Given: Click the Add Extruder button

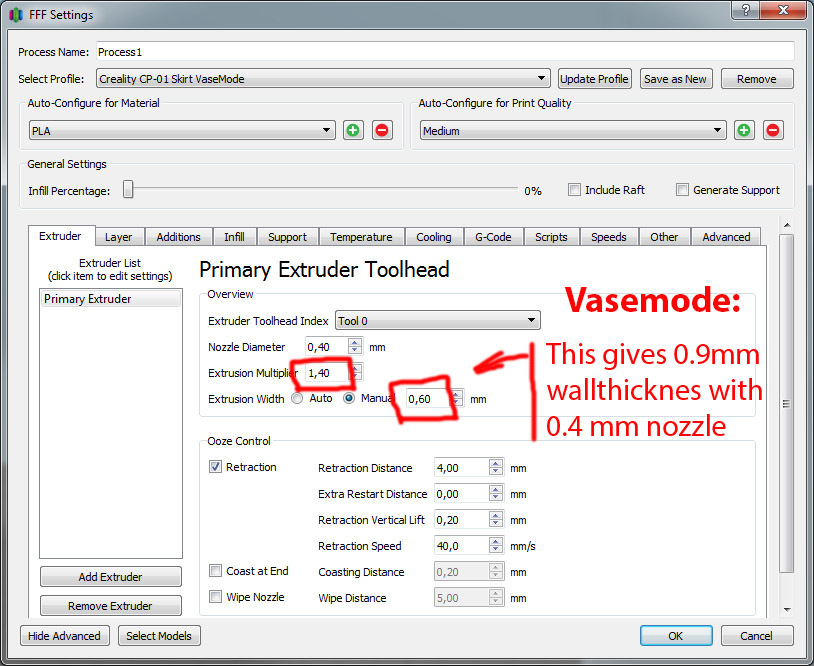Looking at the screenshot, I should (x=111, y=577).
